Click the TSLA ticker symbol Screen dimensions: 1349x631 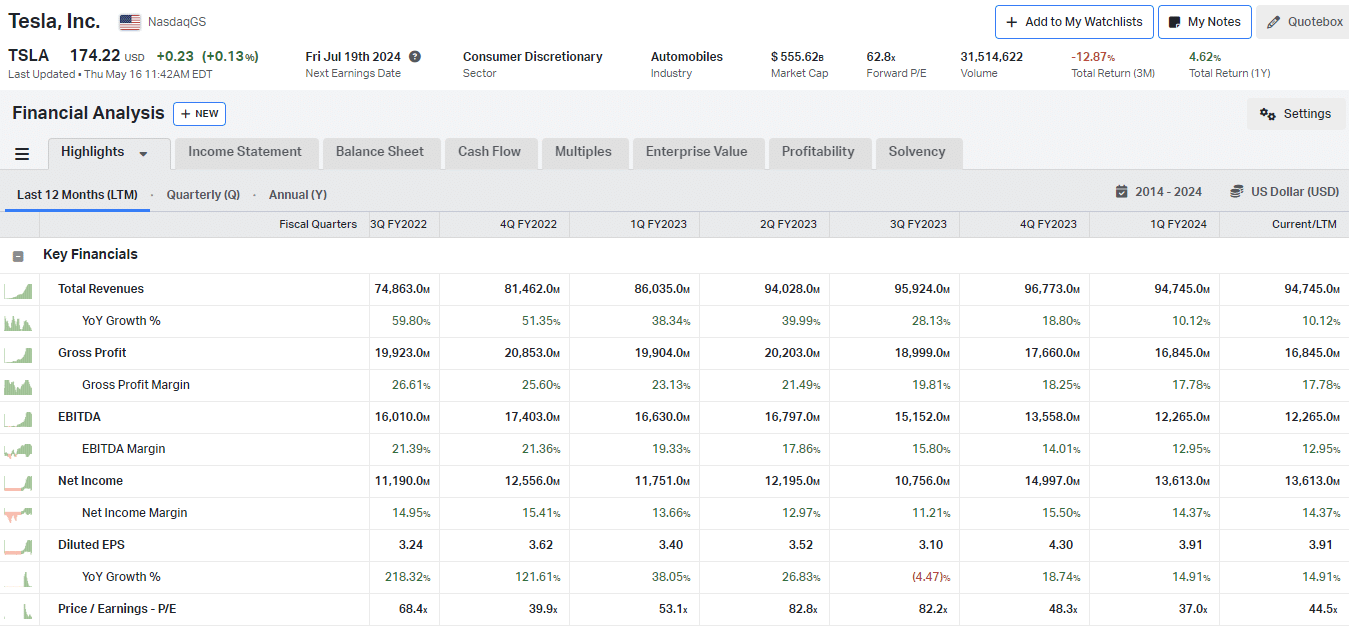[29, 56]
